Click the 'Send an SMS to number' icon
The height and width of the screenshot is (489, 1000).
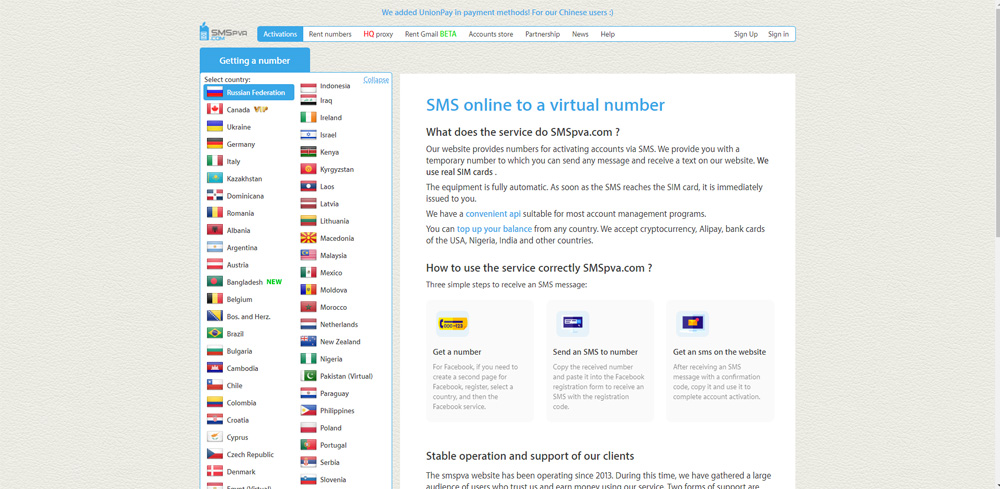[573, 323]
